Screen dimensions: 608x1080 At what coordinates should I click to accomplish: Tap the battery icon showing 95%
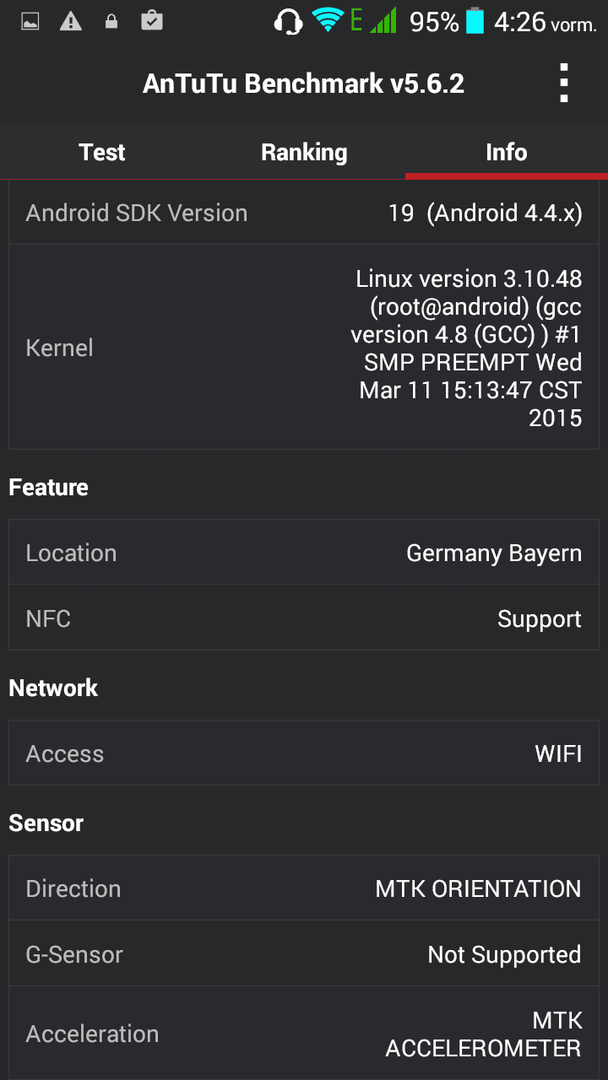tap(474, 22)
